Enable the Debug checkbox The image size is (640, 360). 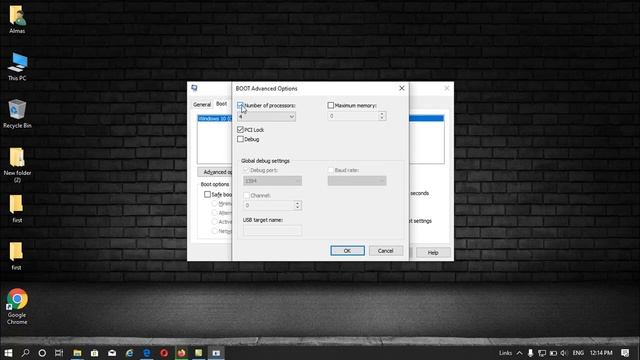(240, 139)
